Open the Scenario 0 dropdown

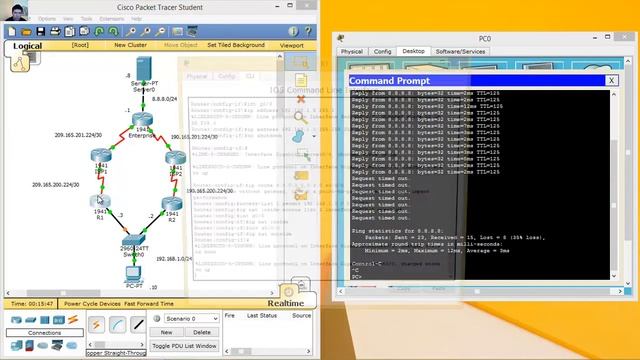(x=191, y=318)
